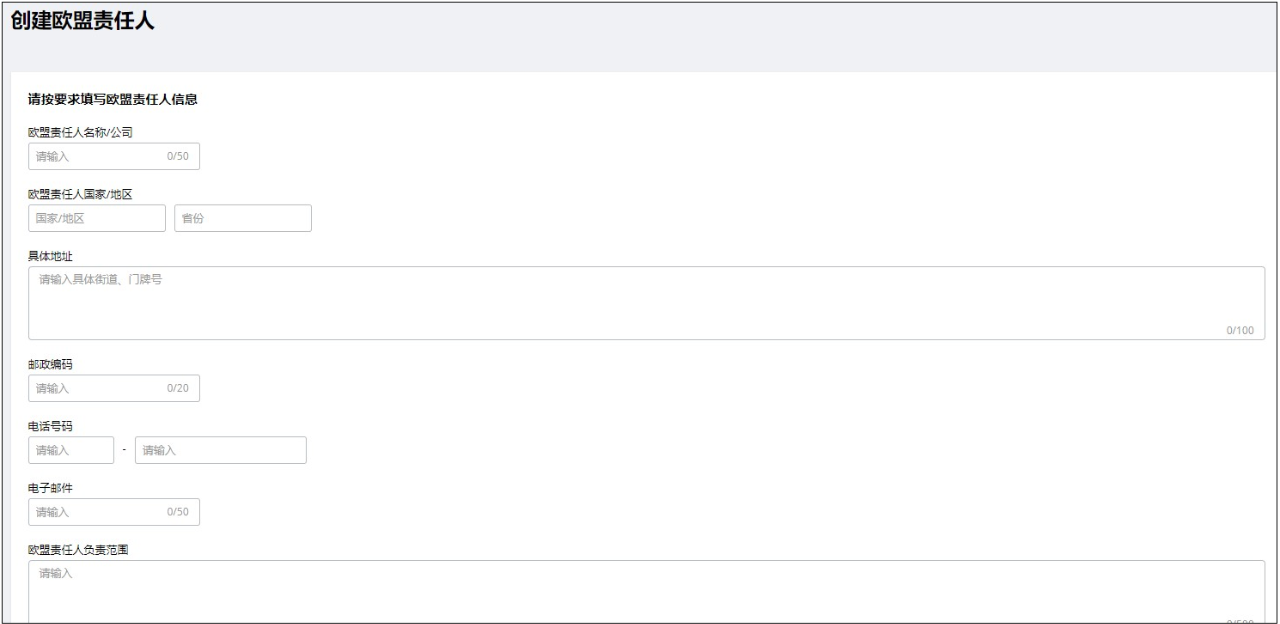Click the phone number box after the dash

[220, 450]
